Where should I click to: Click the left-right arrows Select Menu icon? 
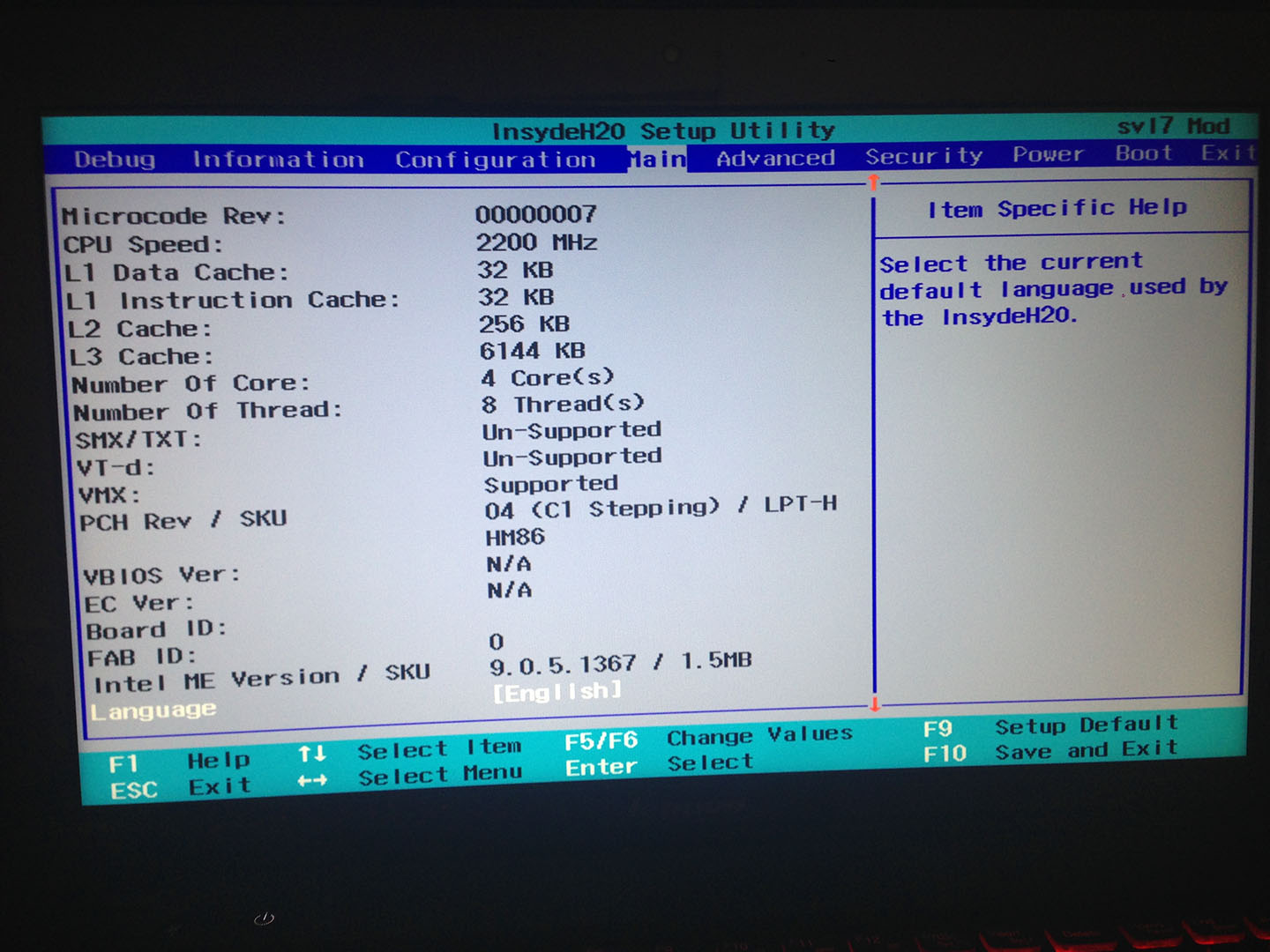pos(312,780)
